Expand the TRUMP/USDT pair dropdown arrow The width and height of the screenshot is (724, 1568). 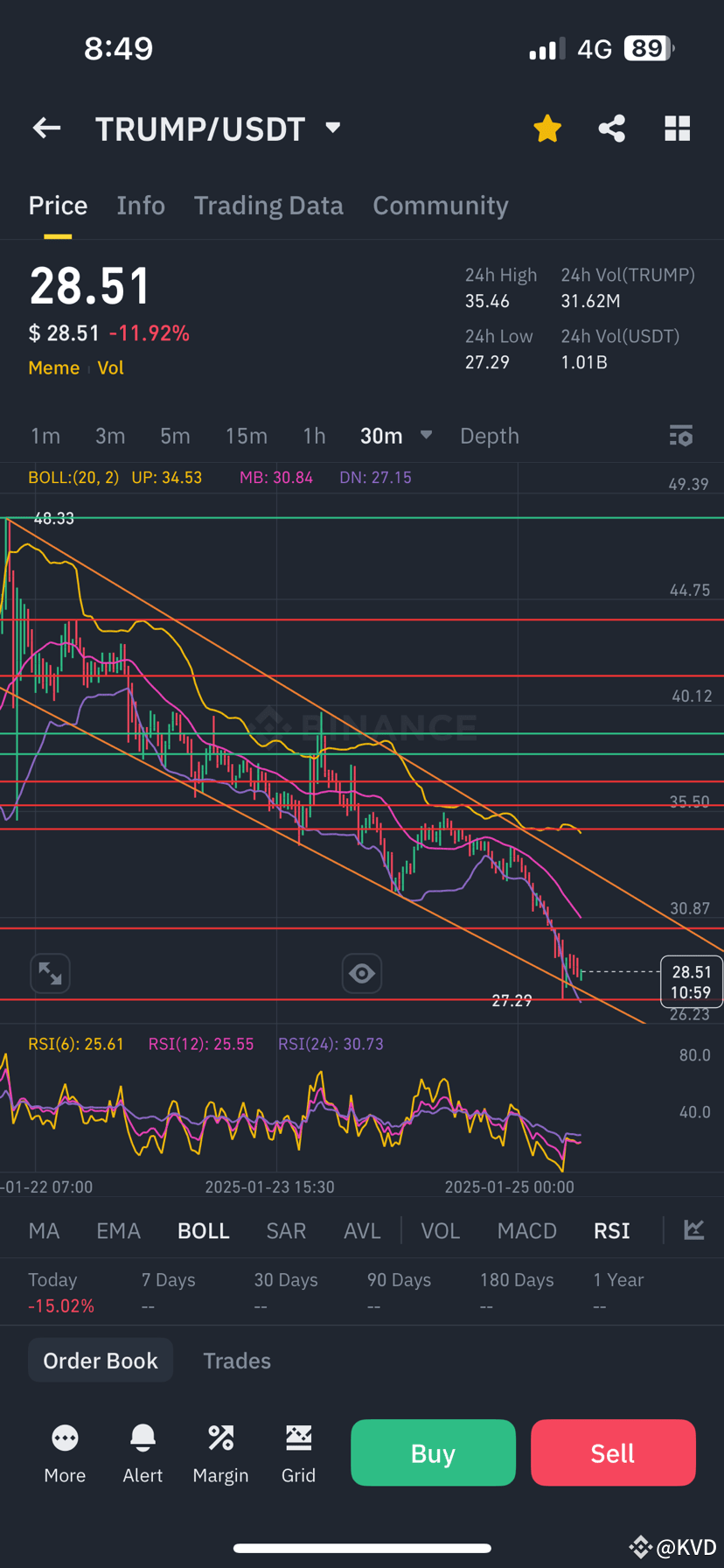click(332, 128)
